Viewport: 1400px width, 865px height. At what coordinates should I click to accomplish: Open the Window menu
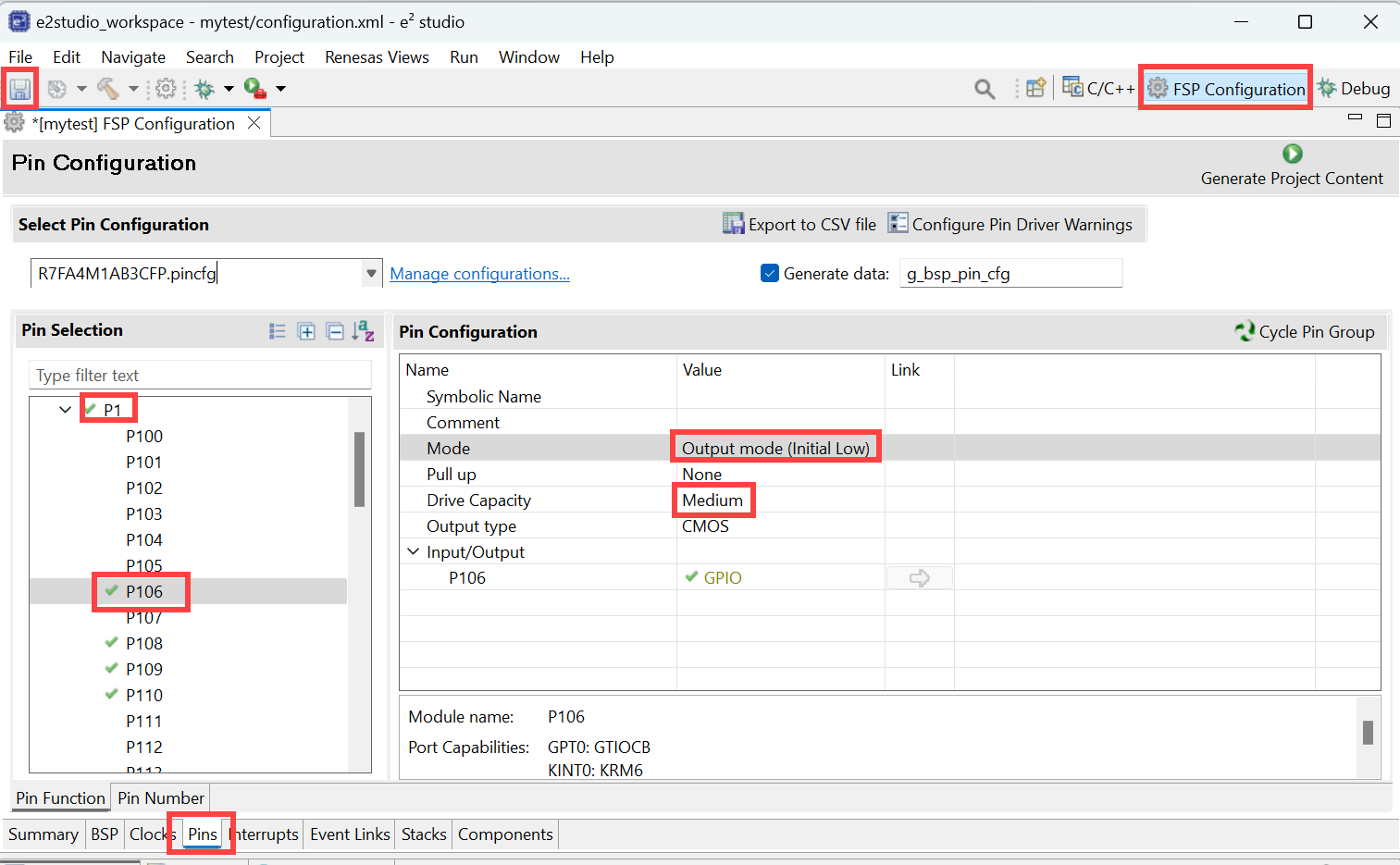pyautogui.click(x=529, y=56)
